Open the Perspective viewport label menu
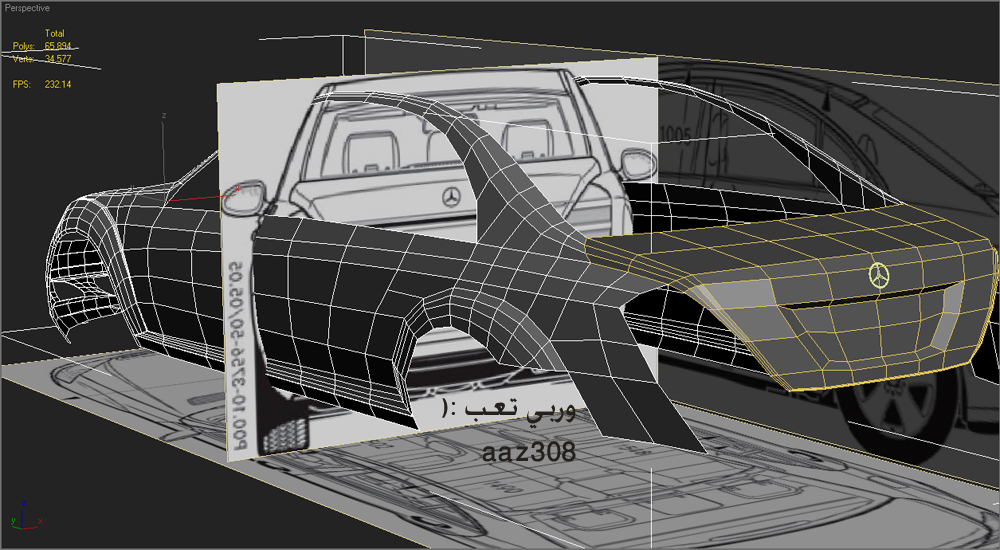 coord(27,8)
